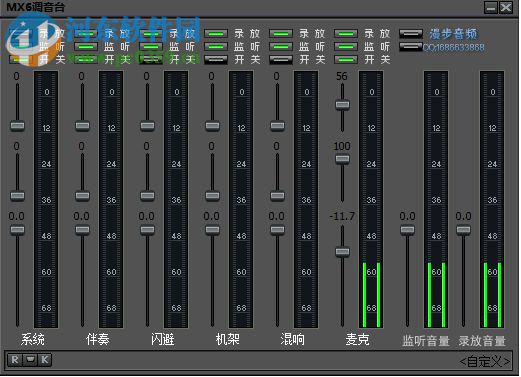521x377 pixels.
Task: Click the 系统 channel label
Action: (33, 340)
